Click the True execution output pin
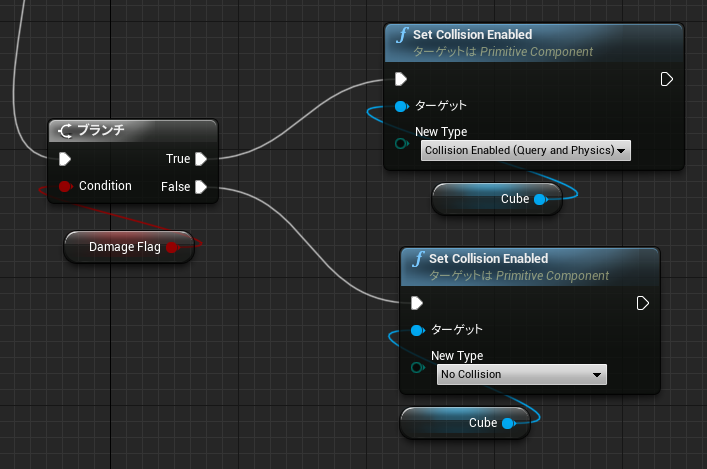This screenshot has height=469, width=707. [201, 159]
